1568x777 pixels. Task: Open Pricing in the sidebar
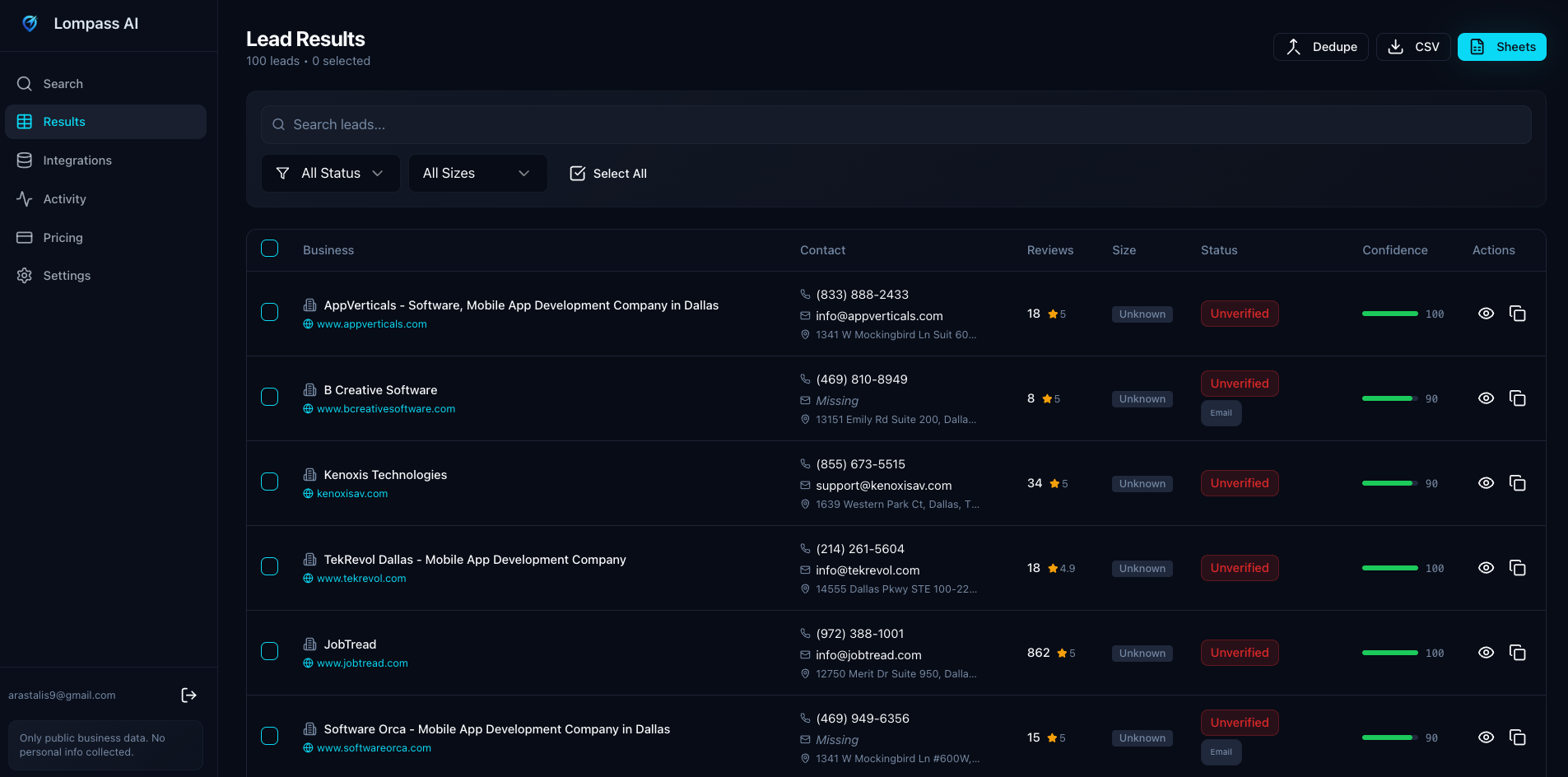pos(105,238)
